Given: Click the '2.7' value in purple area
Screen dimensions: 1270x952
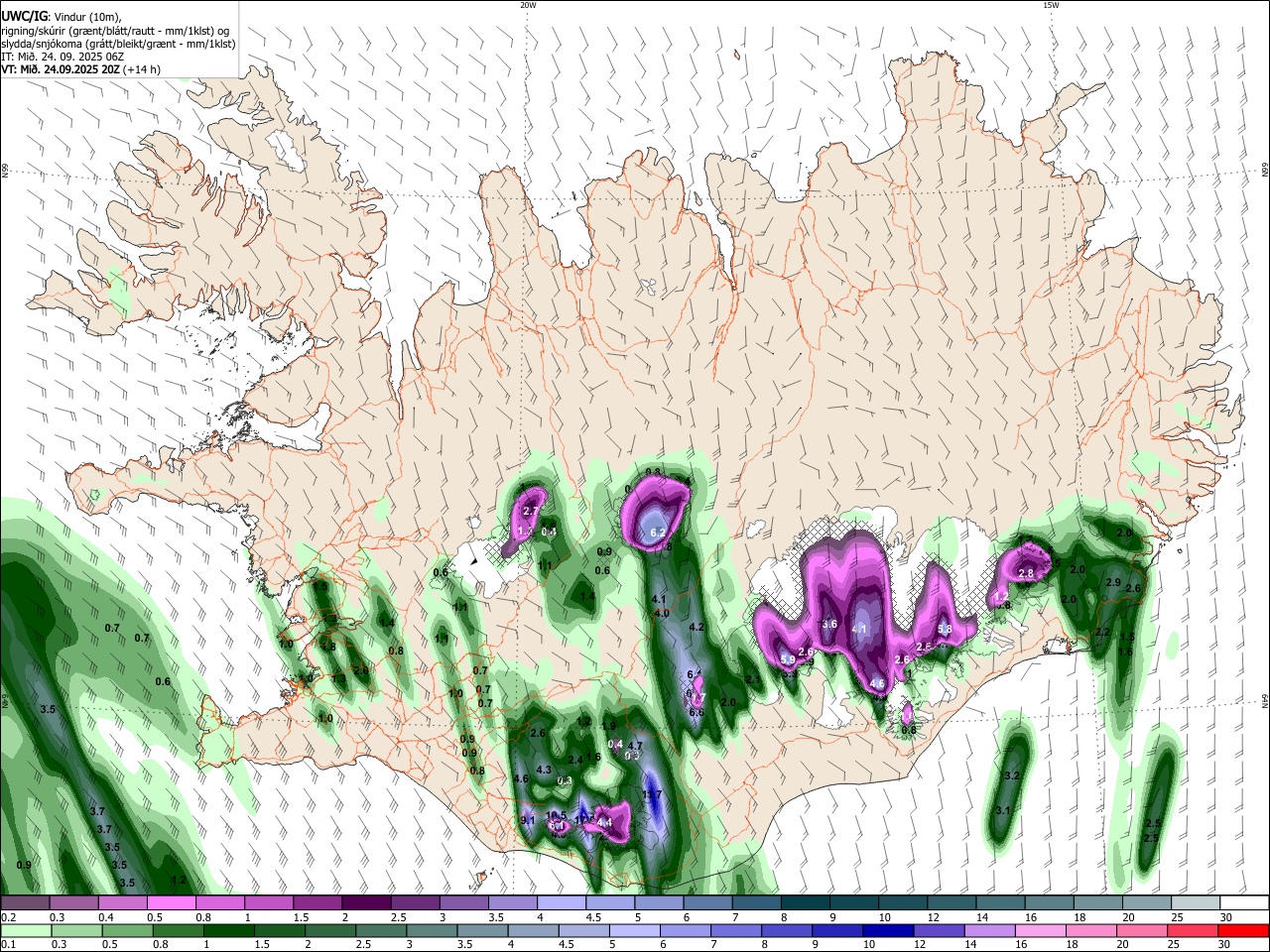Looking at the screenshot, I should coord(530,512).
